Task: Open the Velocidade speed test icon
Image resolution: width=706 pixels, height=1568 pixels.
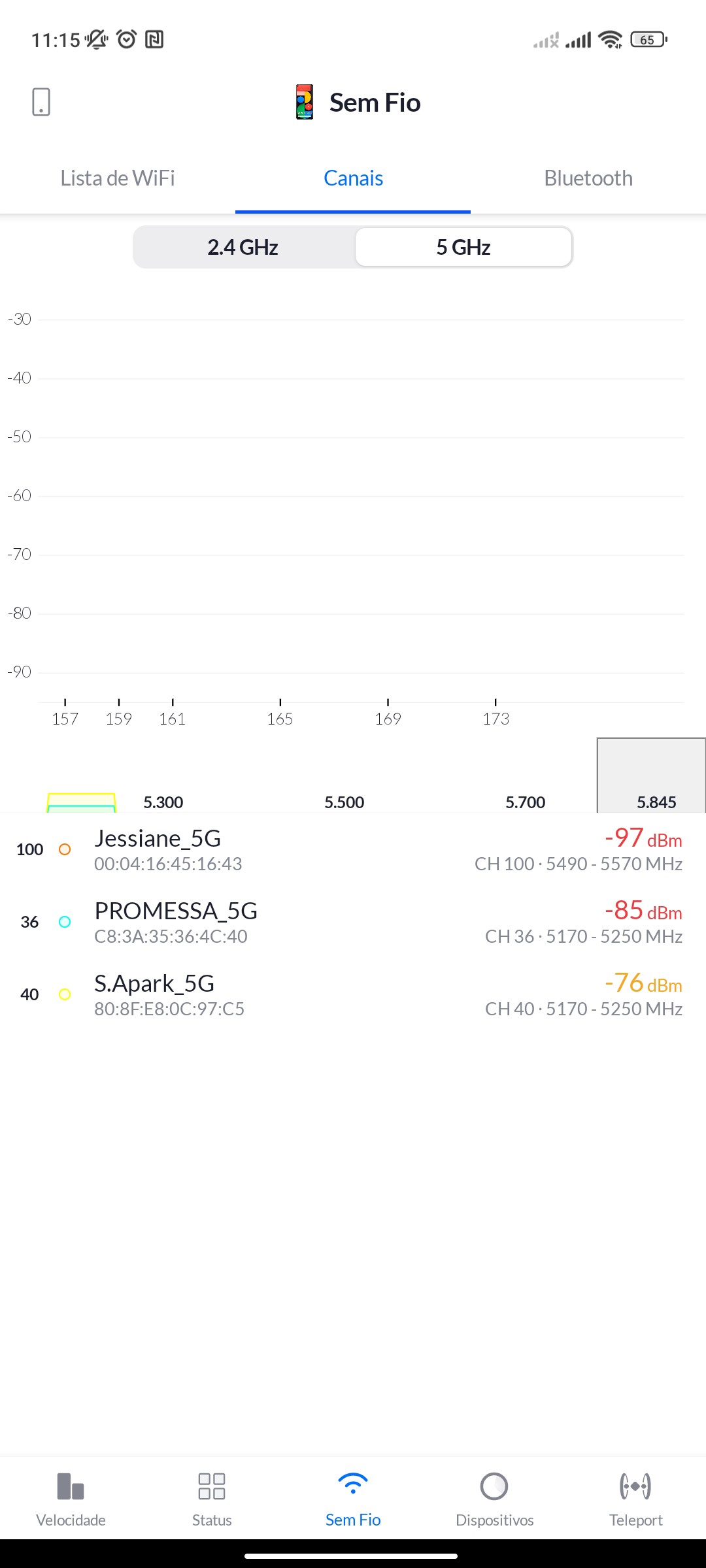Action: (71, 1486)
